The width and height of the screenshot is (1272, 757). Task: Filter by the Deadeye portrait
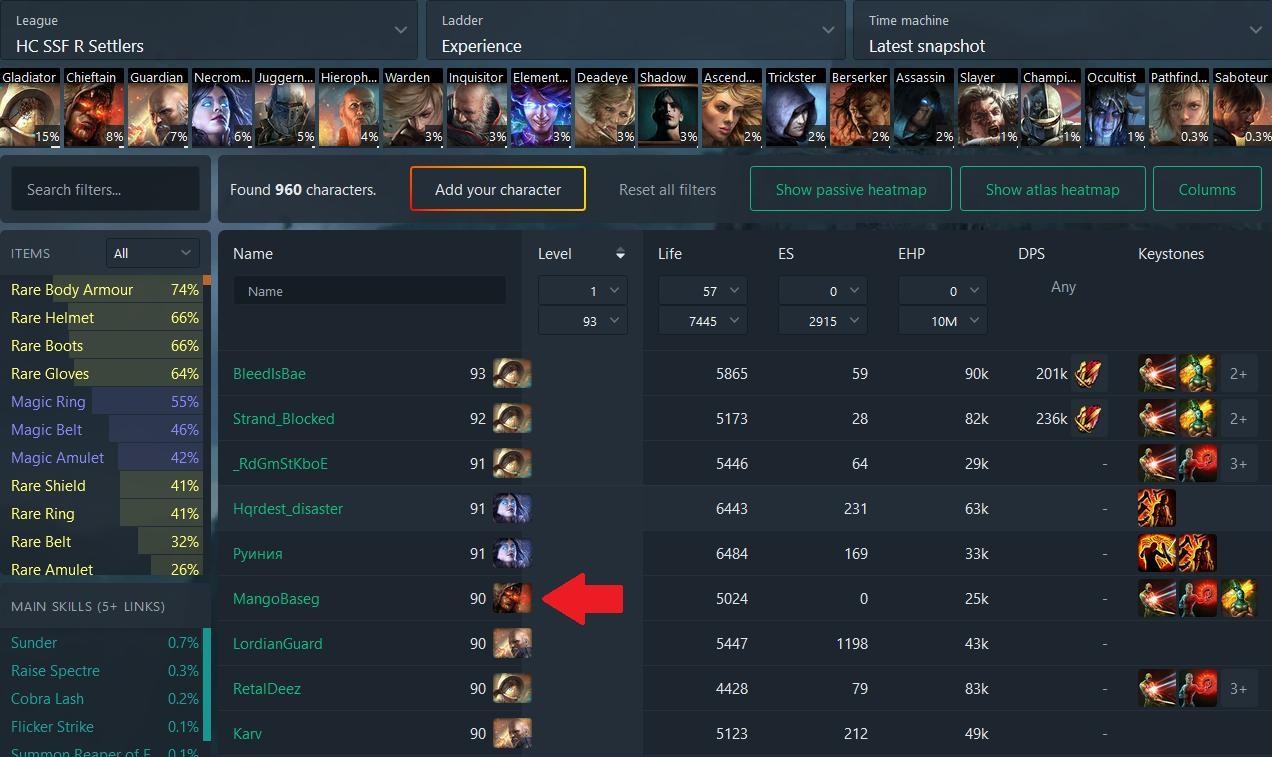[x=605, y=108]
